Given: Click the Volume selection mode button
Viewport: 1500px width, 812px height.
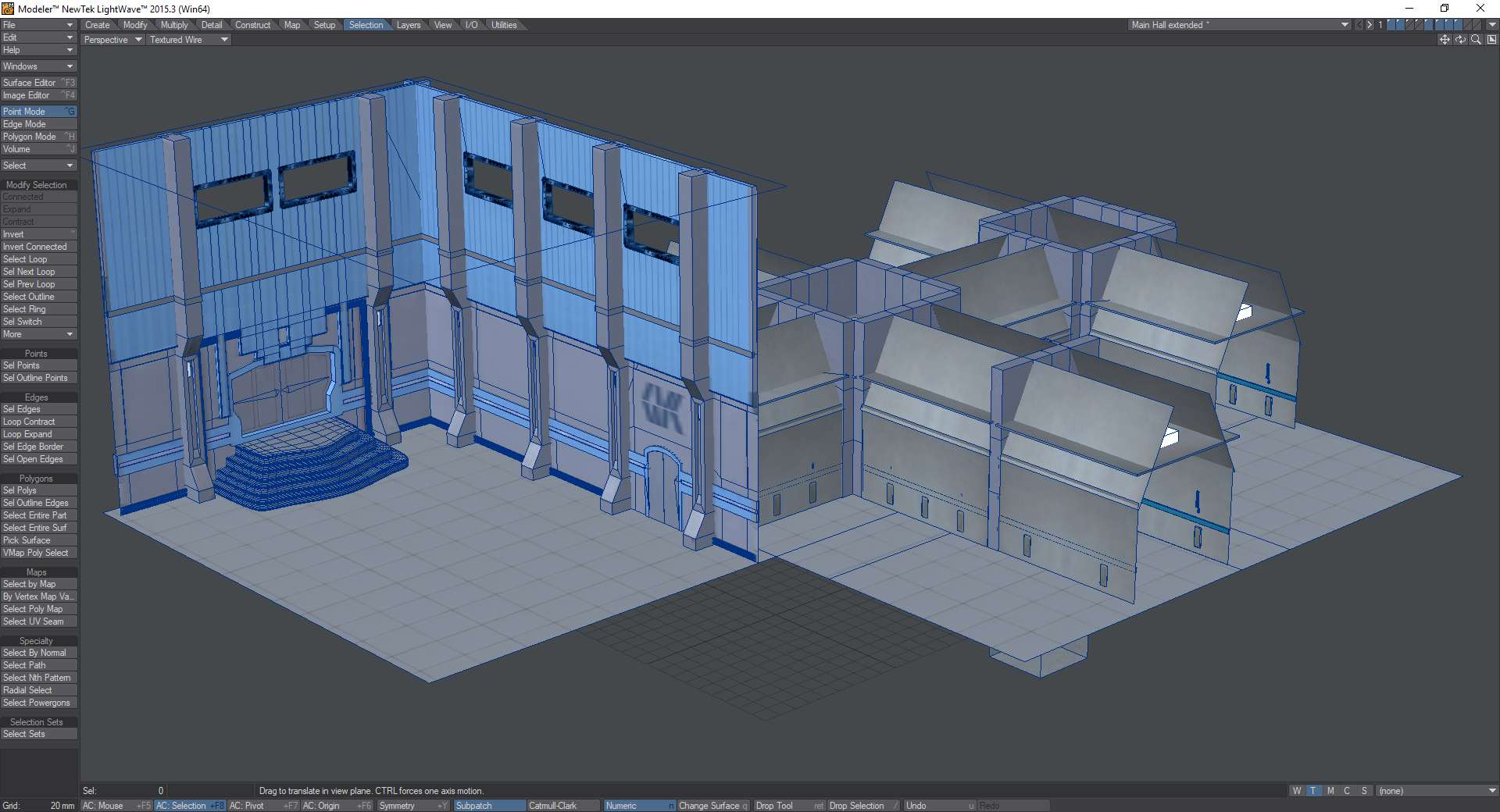Looking at the screenshot, I should pyautogui.click(x=38, y=149).
